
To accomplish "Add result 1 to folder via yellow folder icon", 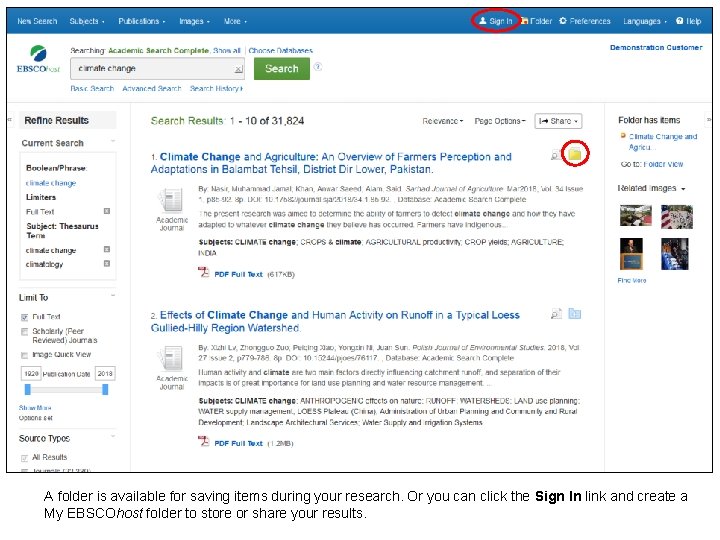I will pos(574,154).
